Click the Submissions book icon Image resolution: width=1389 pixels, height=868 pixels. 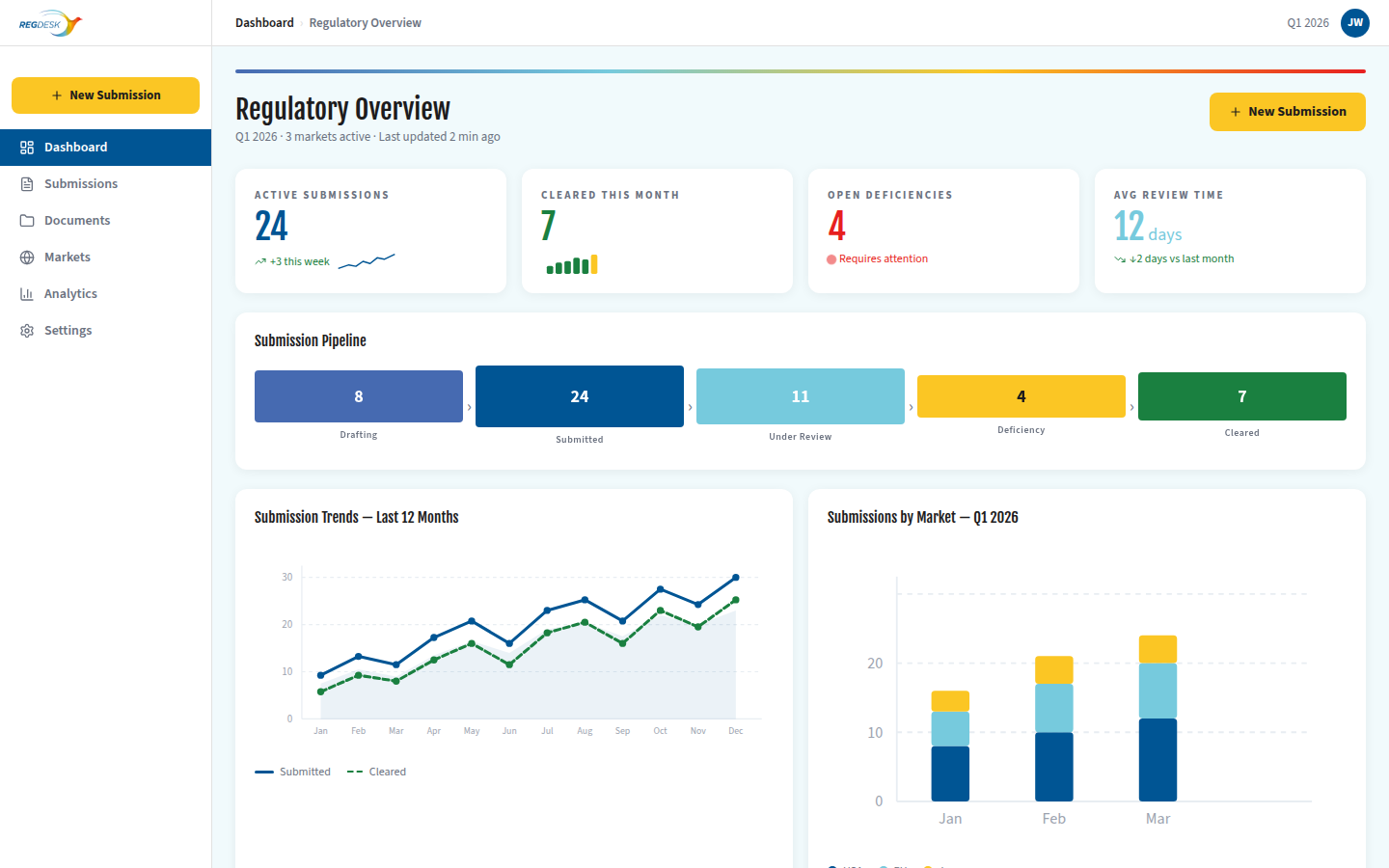point(27,183)
